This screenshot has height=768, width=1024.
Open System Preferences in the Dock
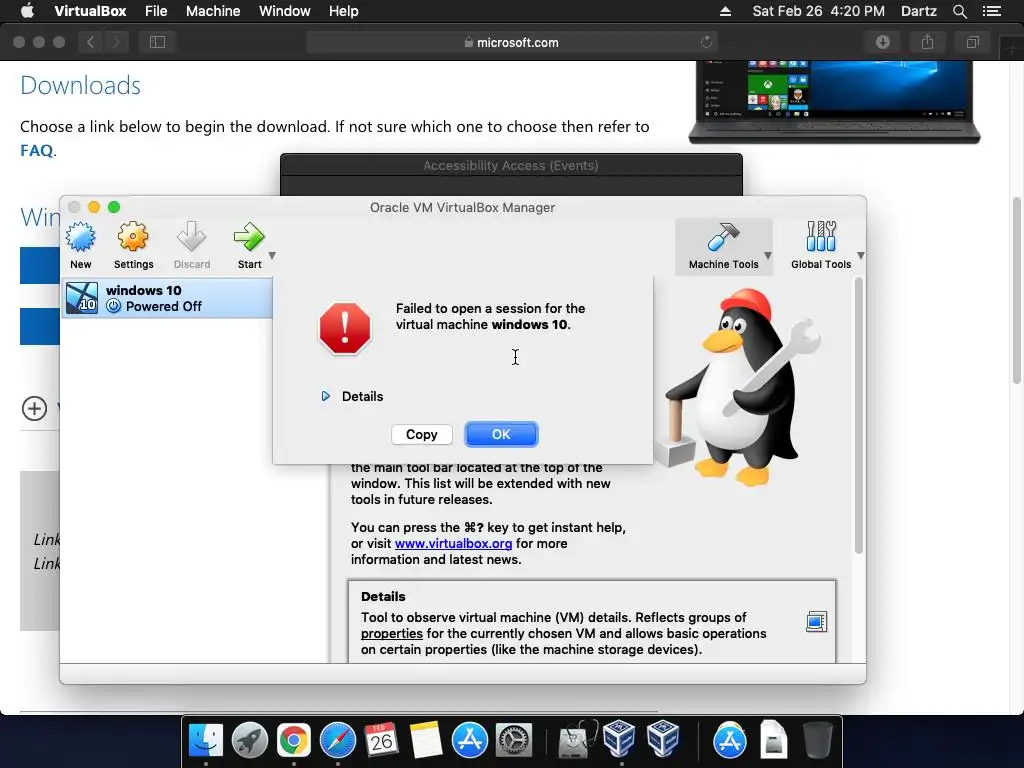[x=514, y=741]
